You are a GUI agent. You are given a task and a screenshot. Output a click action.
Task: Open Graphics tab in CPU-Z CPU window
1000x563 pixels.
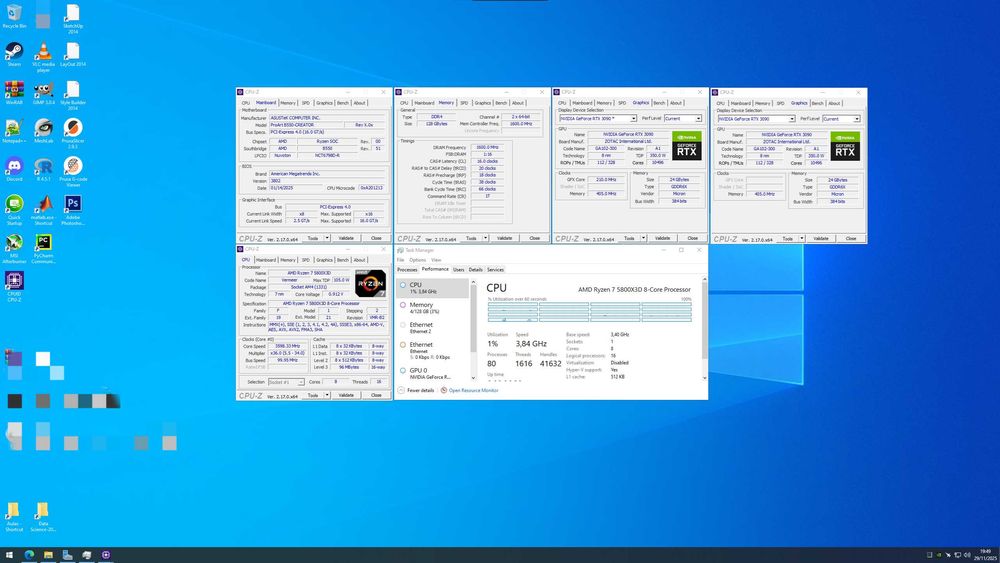(324, 260)
